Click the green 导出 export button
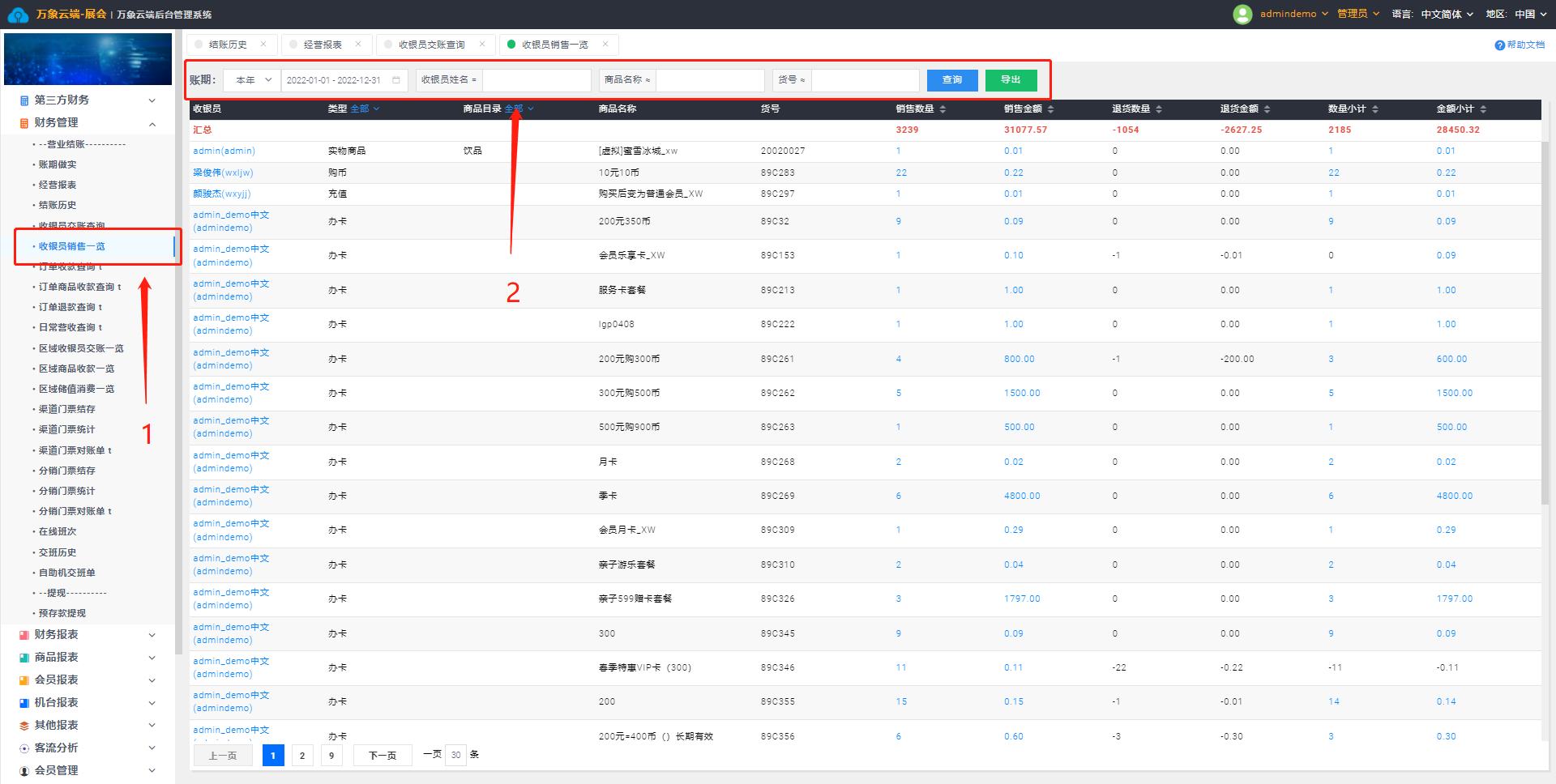The image size is (1556, 784). 1011,80
